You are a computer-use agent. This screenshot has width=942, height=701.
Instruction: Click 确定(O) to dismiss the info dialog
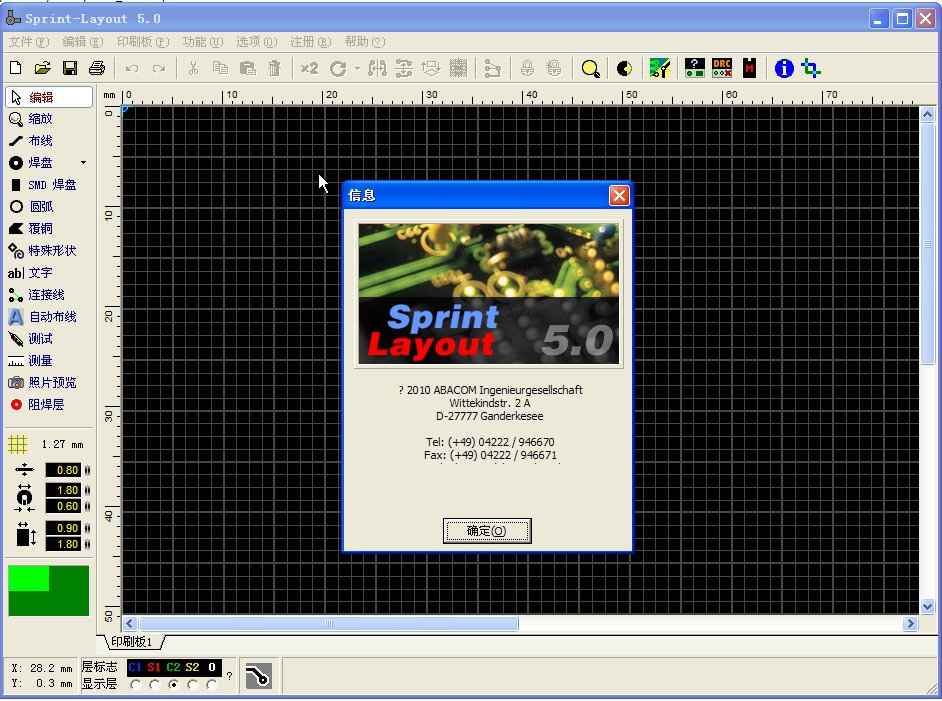tap(487, 531)
